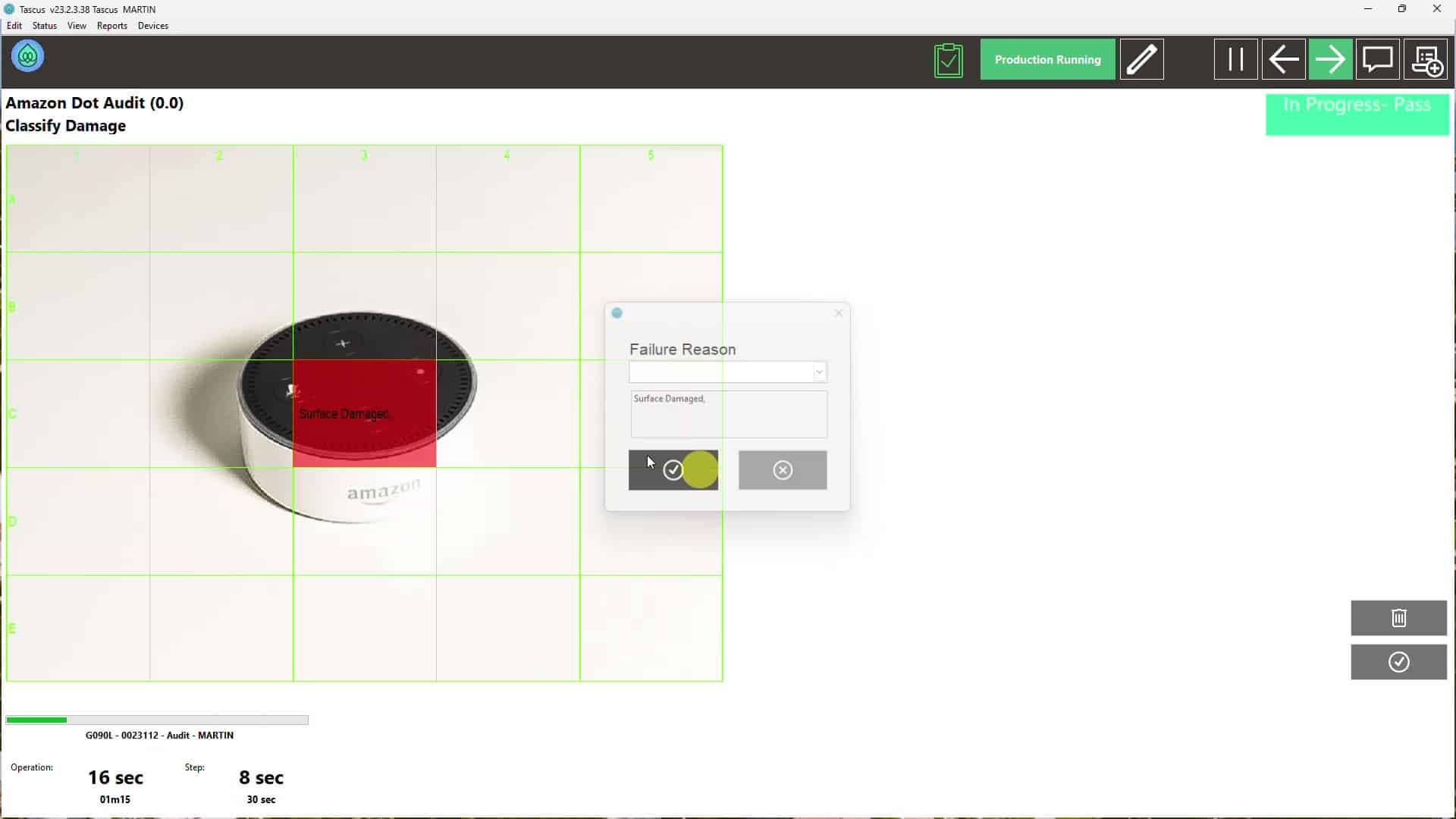Open the clipboard checklist icon
Screen dimensions: 1456x819
coord(948,60)
